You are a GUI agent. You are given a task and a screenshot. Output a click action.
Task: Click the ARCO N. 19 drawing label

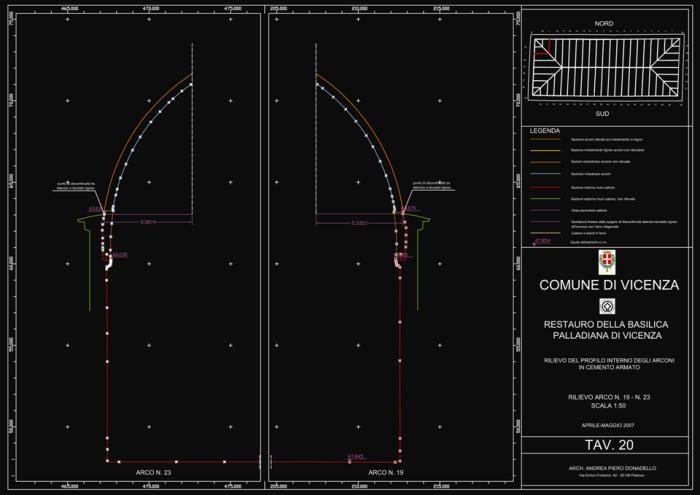(386, 469)
